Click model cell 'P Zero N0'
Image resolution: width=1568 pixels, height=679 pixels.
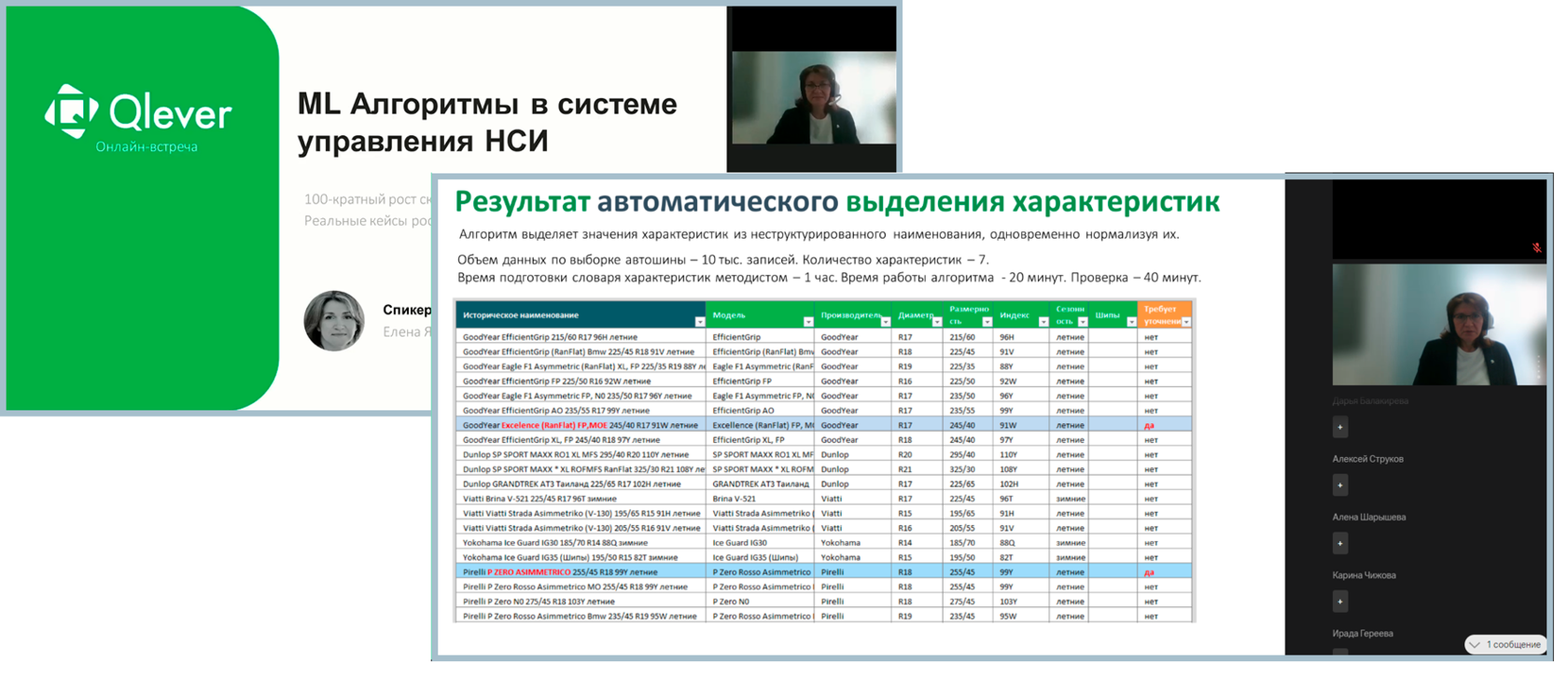coord(761,602)
